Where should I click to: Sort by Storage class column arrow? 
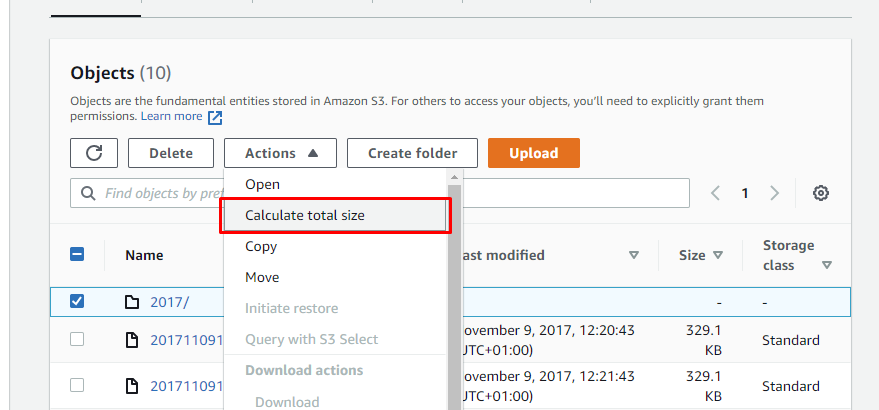click(x=826, y=265)
